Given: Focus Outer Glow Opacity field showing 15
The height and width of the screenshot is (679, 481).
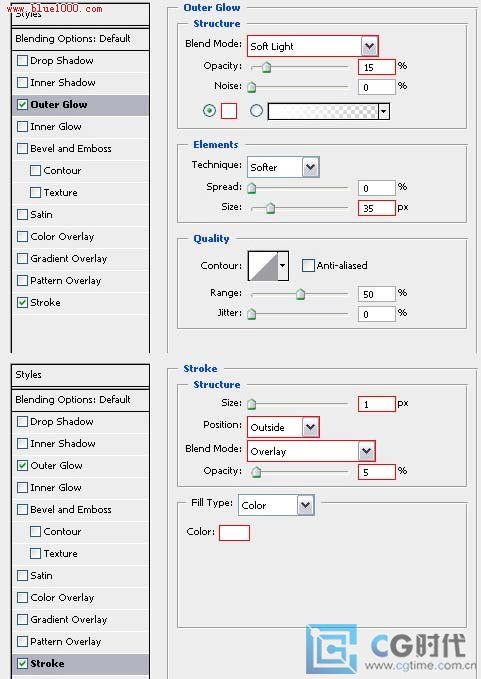Looking at the screenshot, I should coord(377,67).
